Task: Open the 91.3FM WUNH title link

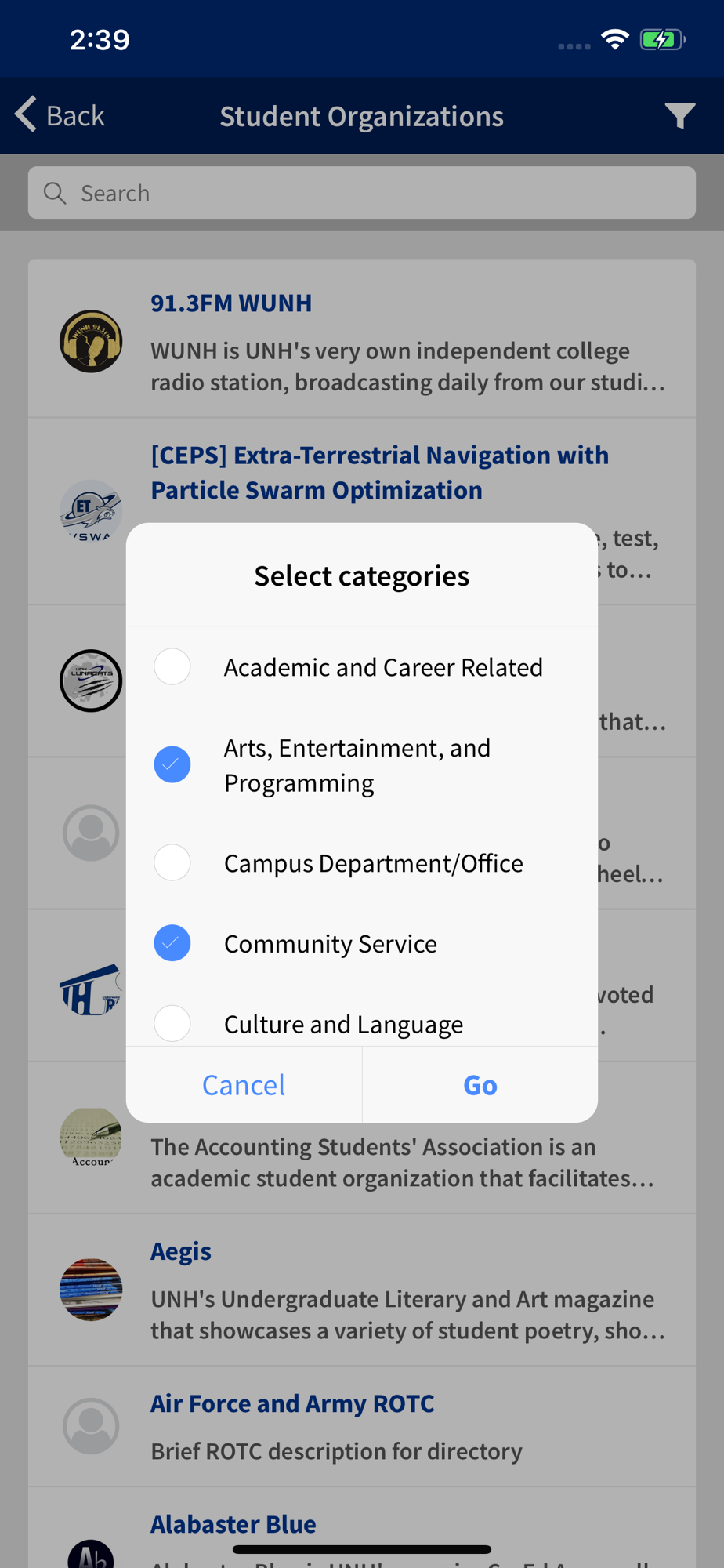Action: [231, 303]
